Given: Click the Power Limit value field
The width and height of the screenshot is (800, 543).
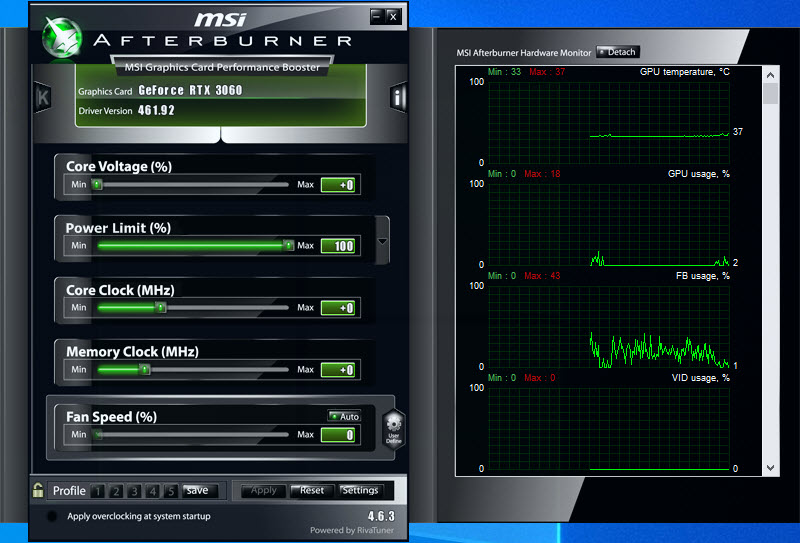Looking at the screenshot, I should pyautogui.click(x=338, y=246).
